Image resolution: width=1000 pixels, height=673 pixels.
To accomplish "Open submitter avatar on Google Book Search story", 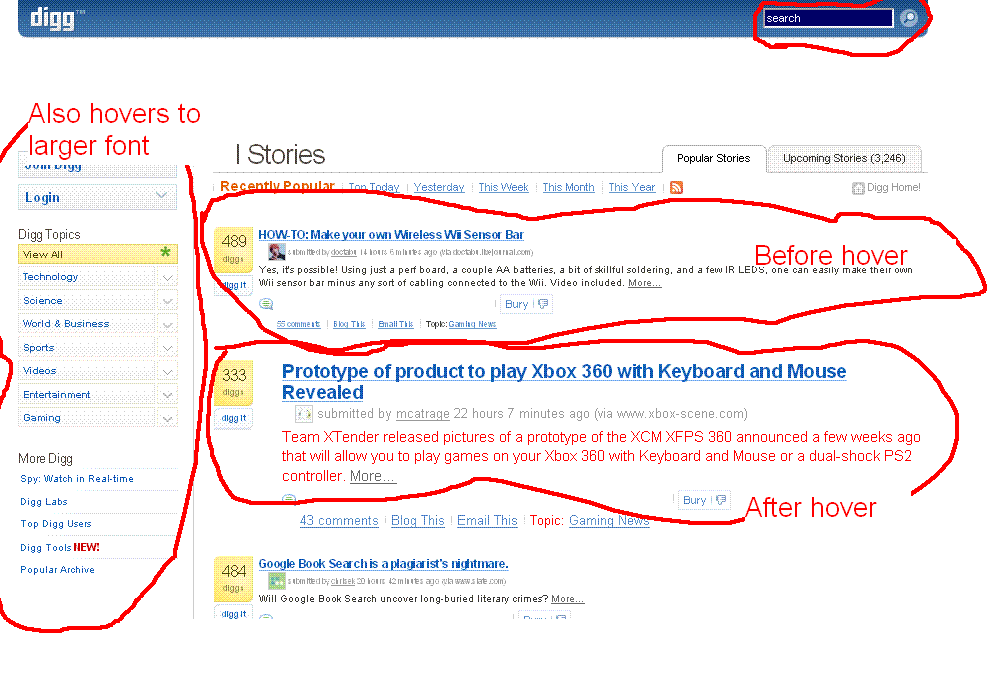I will [x=277, y=581].
